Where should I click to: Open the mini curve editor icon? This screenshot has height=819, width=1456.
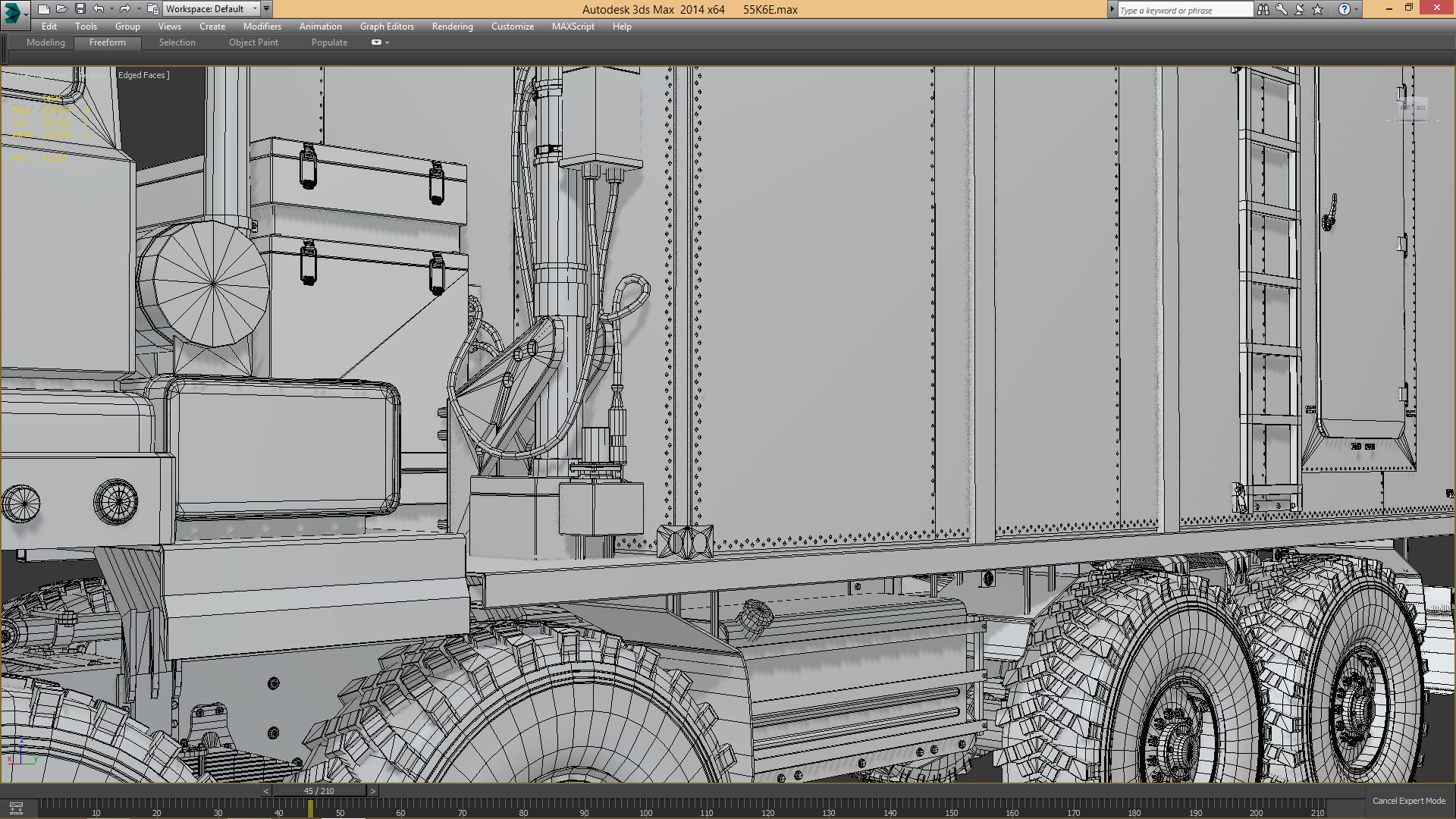(16, 808)
